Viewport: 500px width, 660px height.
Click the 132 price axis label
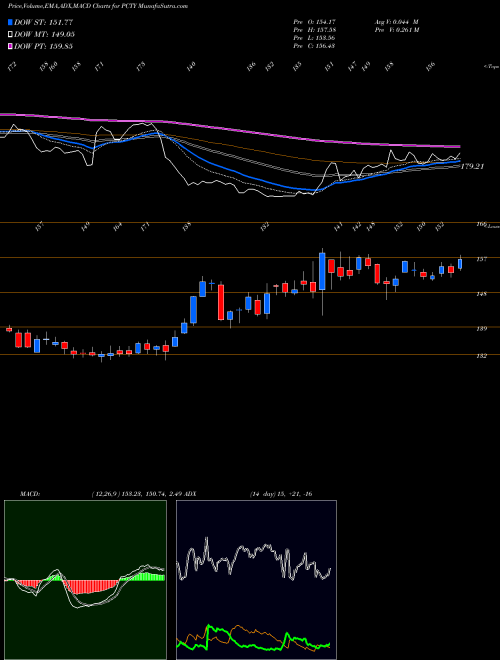coord(483,356)
